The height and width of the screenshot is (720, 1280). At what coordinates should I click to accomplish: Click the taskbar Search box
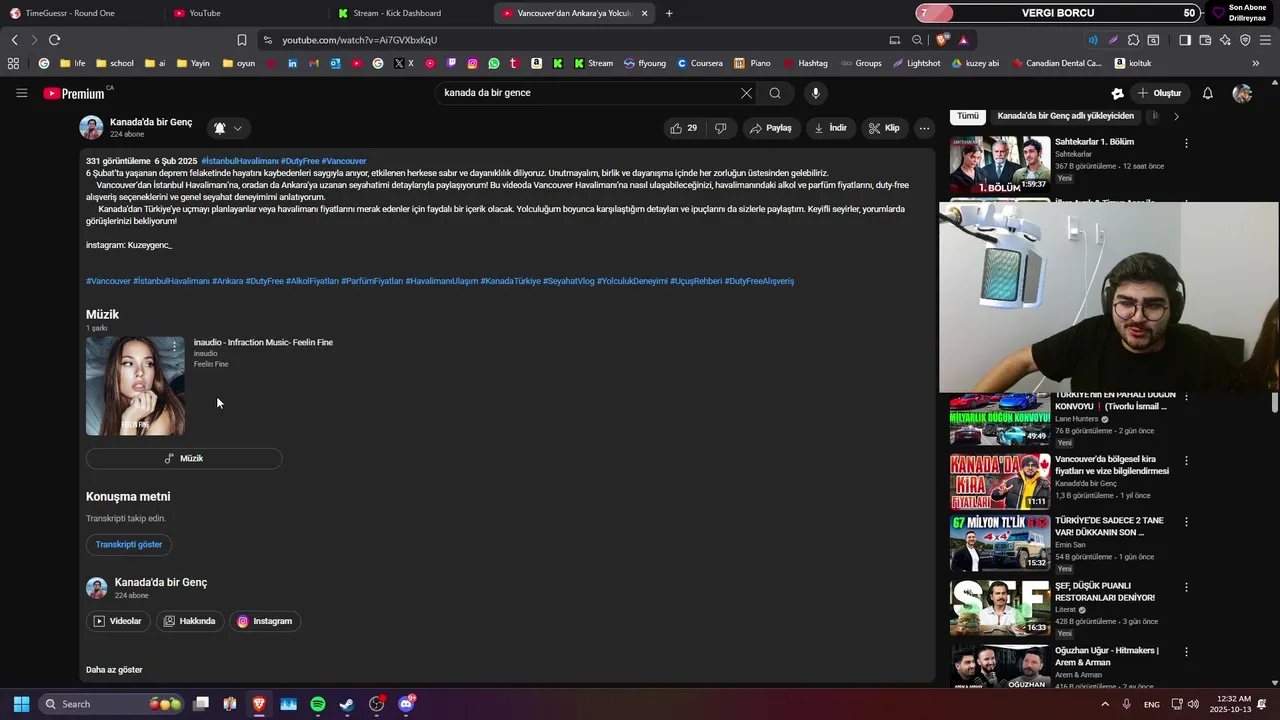point(113,704)
